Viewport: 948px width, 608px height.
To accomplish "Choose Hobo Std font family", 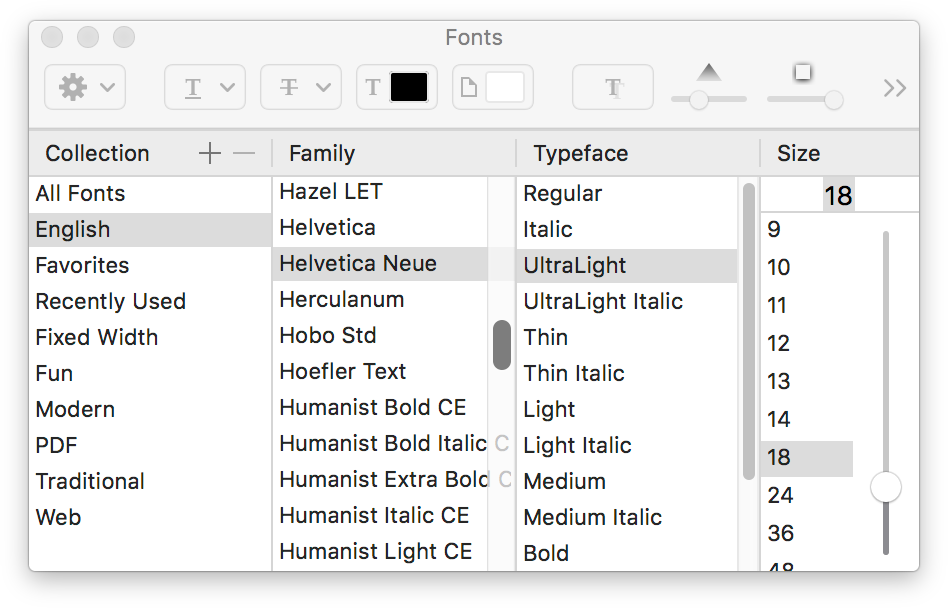I will coord(380,335).
